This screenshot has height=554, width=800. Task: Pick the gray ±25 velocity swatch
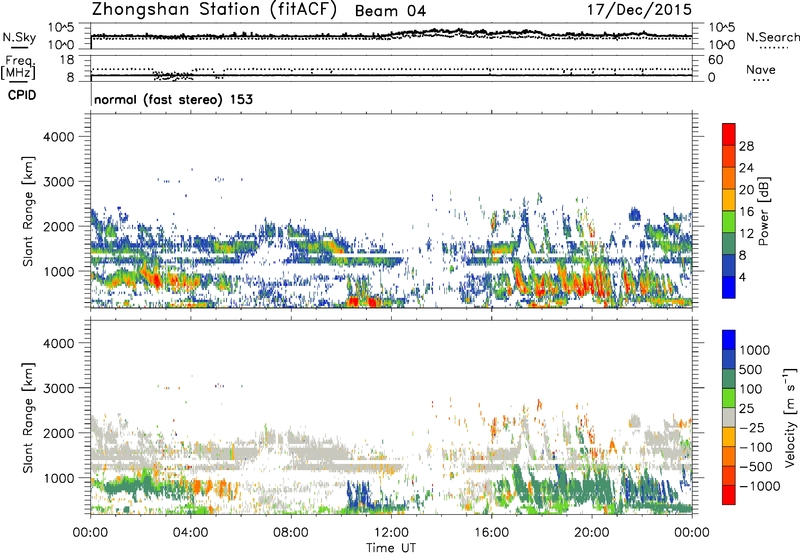pos(729,417)
